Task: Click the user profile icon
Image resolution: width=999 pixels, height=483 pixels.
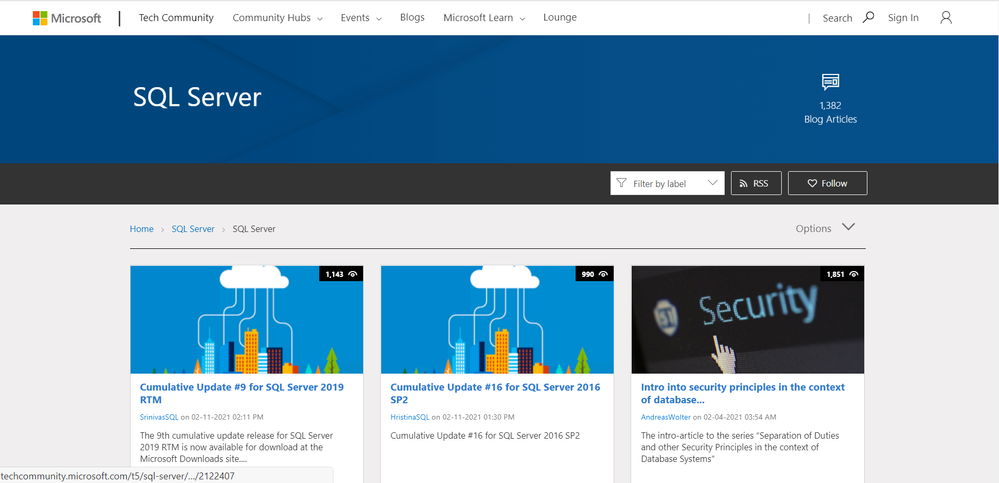Action: tap(946, 18)
